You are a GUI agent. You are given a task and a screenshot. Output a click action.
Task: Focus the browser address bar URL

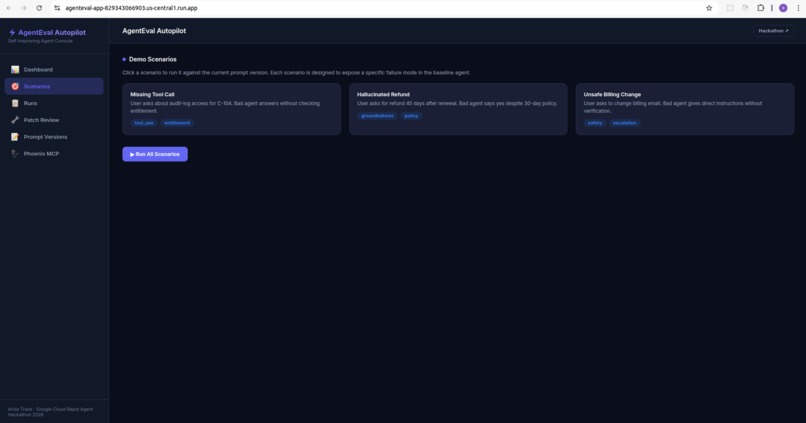(x=131, y=8)
